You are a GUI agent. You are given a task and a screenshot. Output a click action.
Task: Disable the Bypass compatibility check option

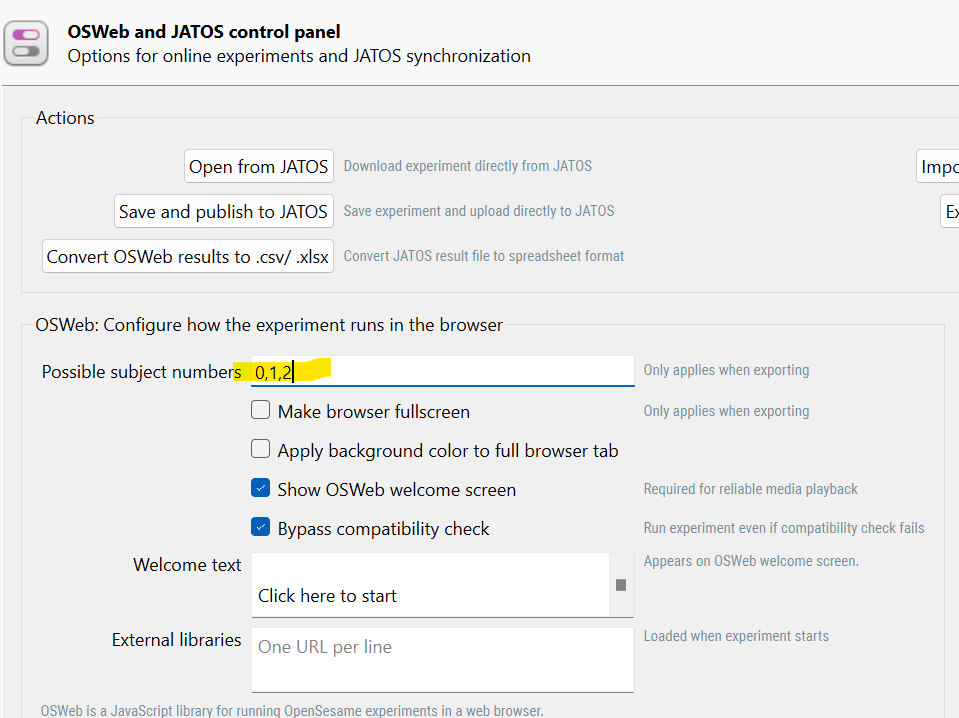[261, 528]
